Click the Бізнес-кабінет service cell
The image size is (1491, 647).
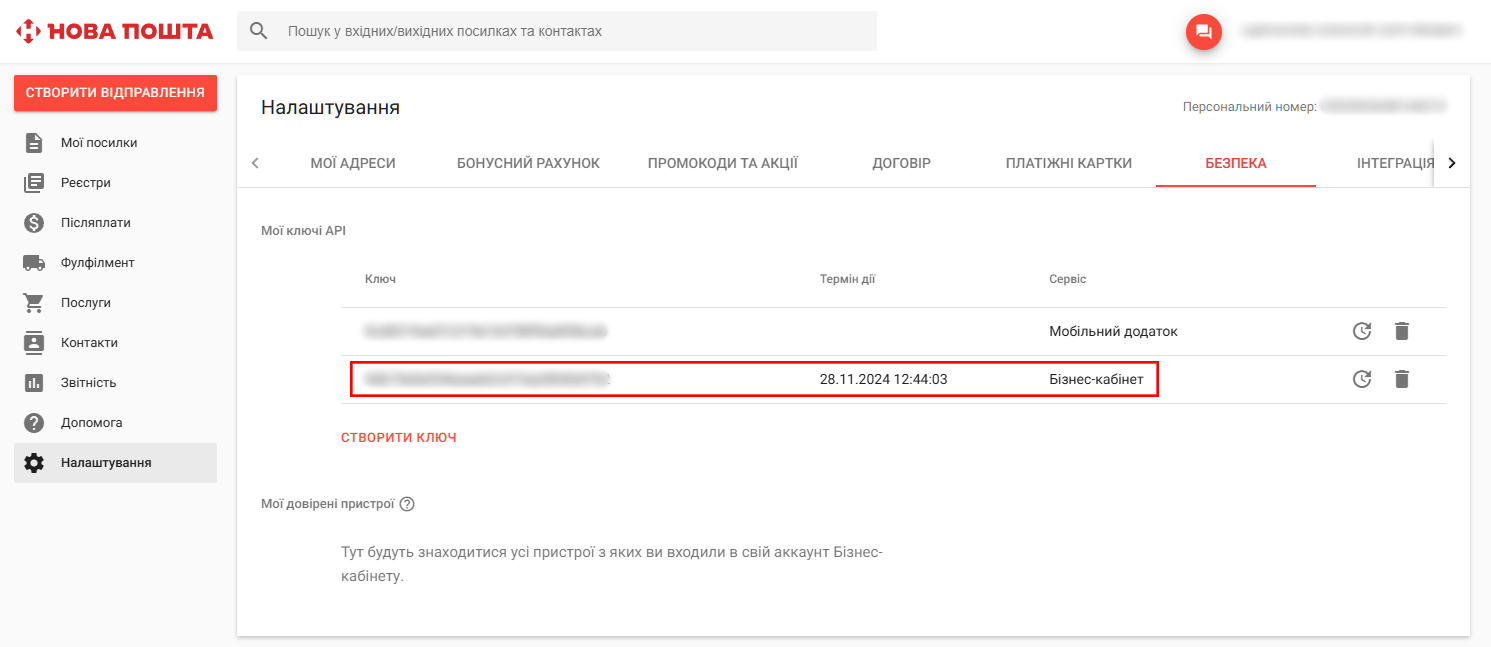point(1096,379)
